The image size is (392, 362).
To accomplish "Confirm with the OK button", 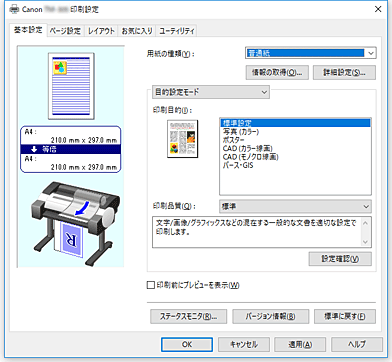I will (187, 344).
